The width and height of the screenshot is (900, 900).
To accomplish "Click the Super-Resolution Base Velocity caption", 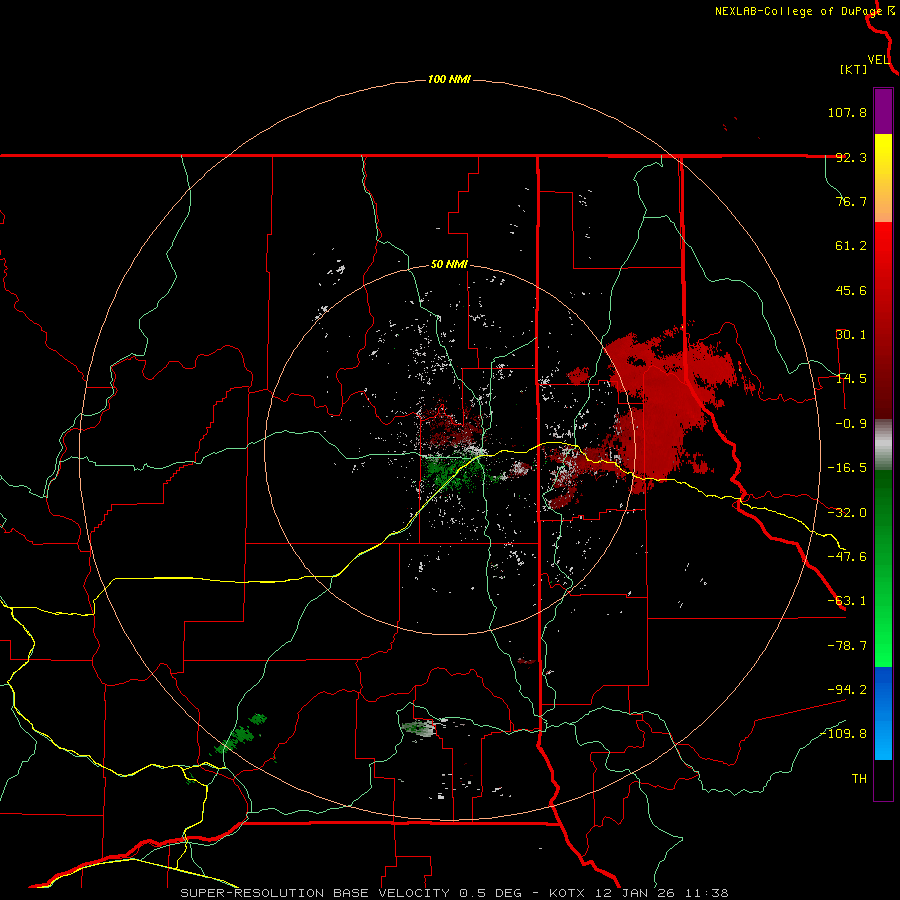I will pyautogui.click(x=455, y=893).
